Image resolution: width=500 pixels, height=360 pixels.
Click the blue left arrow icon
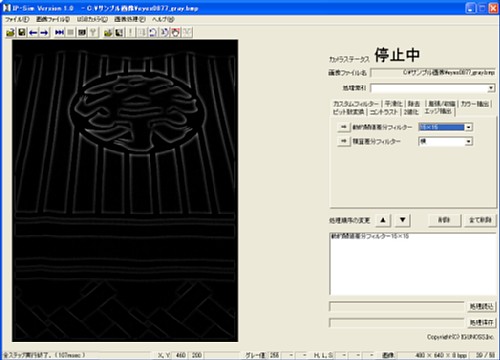(x=33, y=32)
